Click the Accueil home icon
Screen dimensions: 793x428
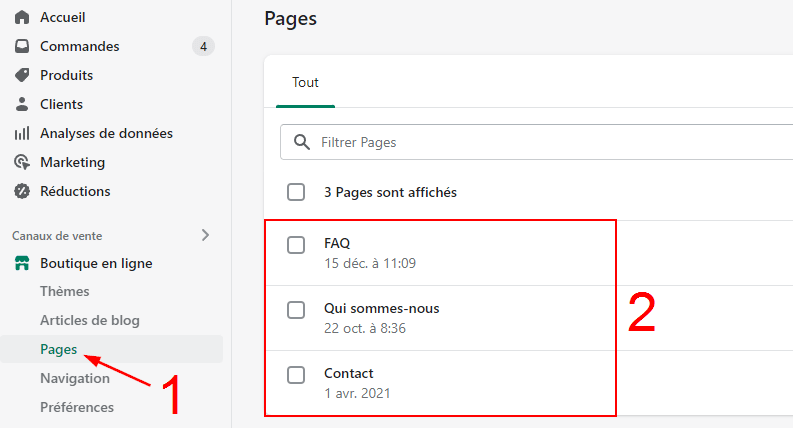(22, 17)
